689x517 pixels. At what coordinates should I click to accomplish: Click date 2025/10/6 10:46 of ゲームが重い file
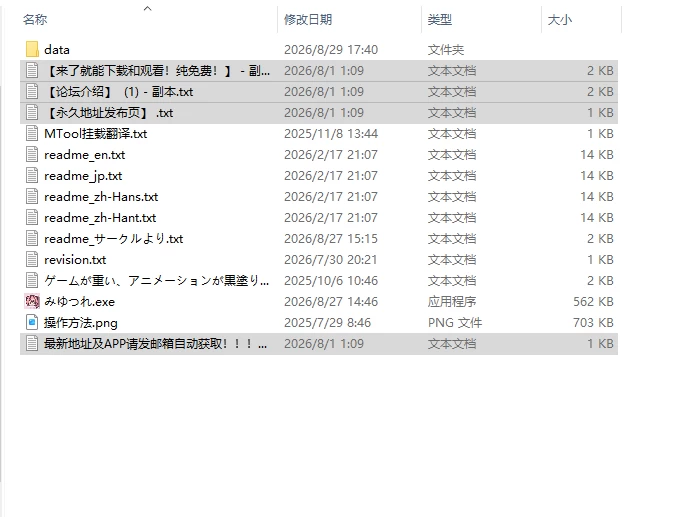tap(331, 281)
